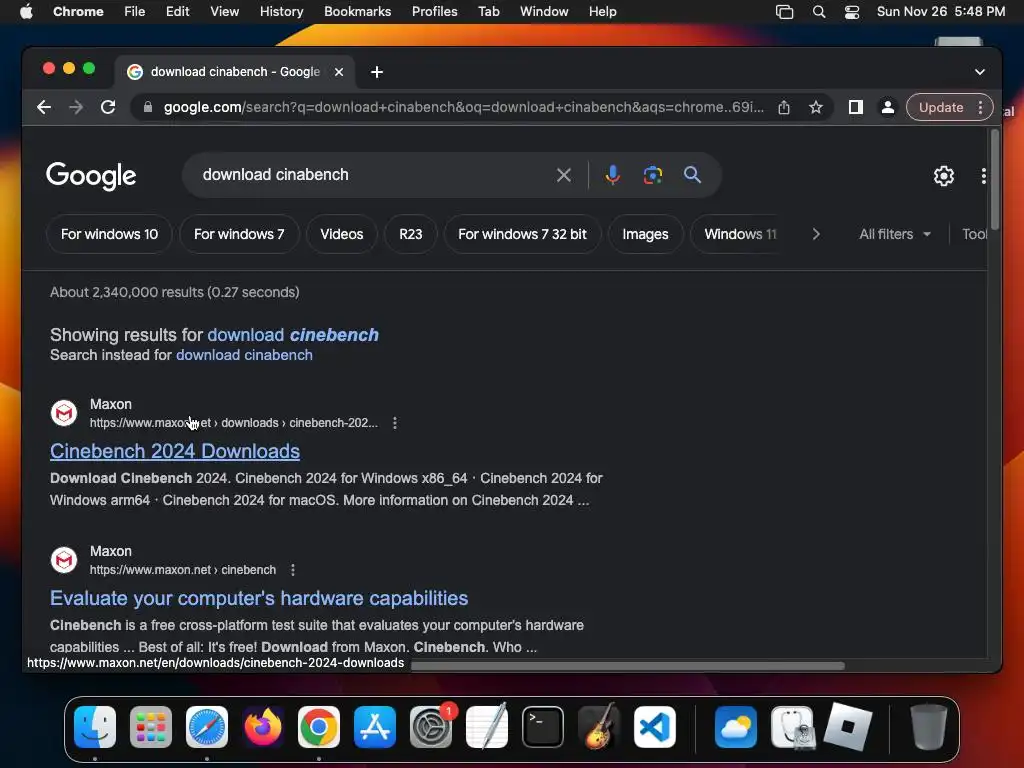1024x768 pixels.
Task: Filter results by Images
Action: (x=645, y=234)
